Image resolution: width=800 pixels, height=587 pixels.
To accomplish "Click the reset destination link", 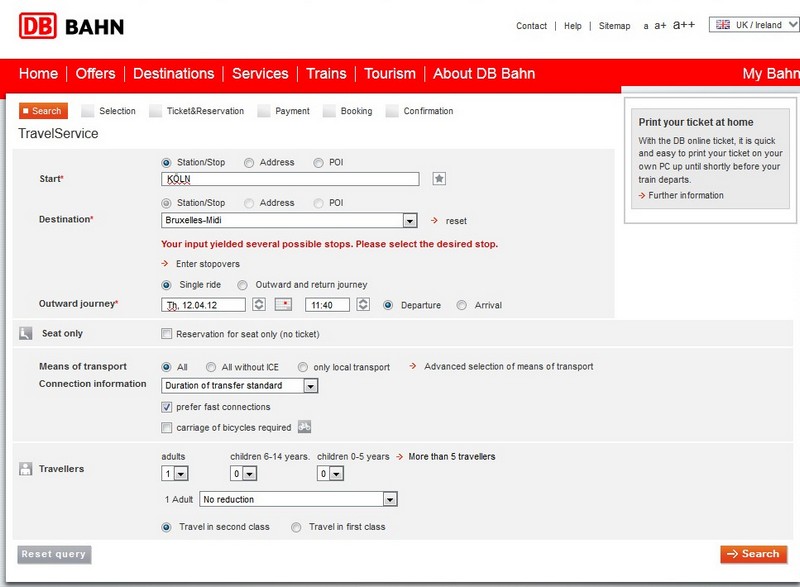I will pyautogui.click(x=456, y=221).
